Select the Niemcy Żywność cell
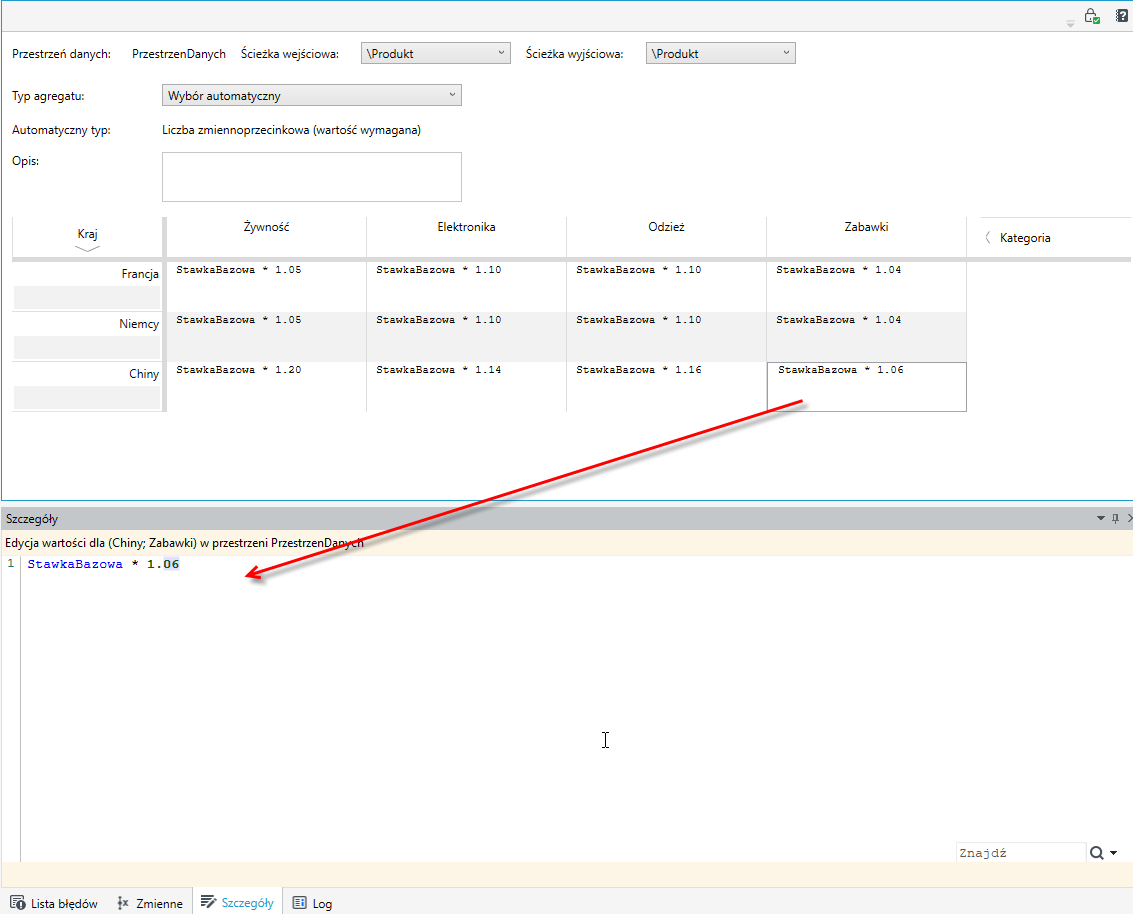The width and height of the screenshot is (1133, 914). tap(267, 337)
